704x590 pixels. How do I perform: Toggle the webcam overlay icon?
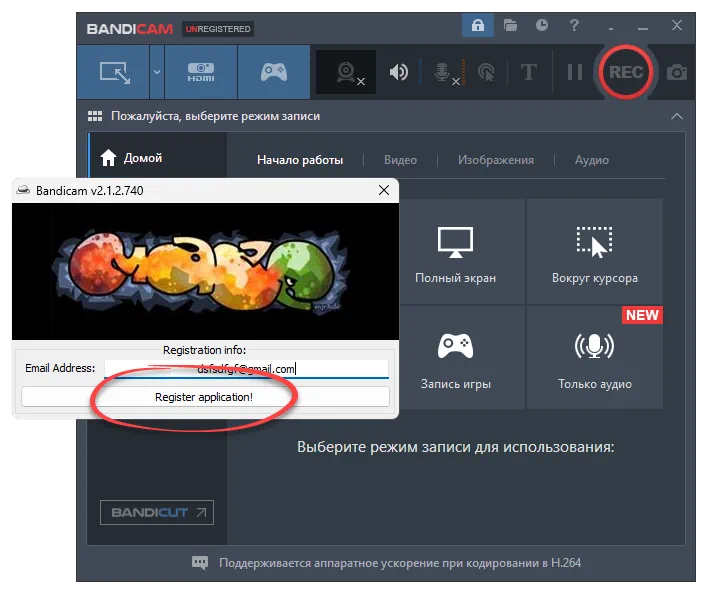tap(346, 72)
